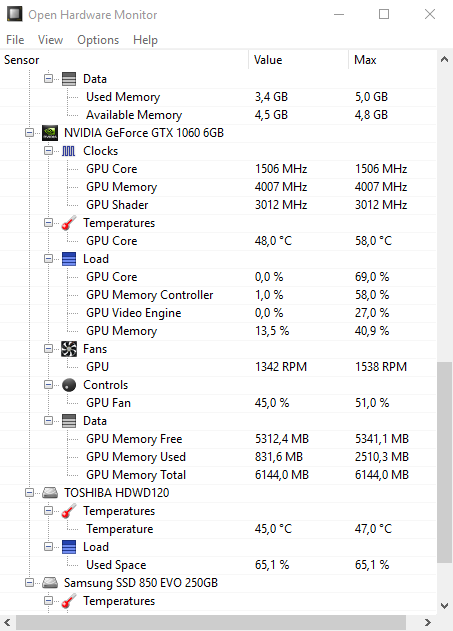This screenshot has width=453, height=631.
Task: Click the GPU Load blue bars icon
Action: (x=69, y=259)
